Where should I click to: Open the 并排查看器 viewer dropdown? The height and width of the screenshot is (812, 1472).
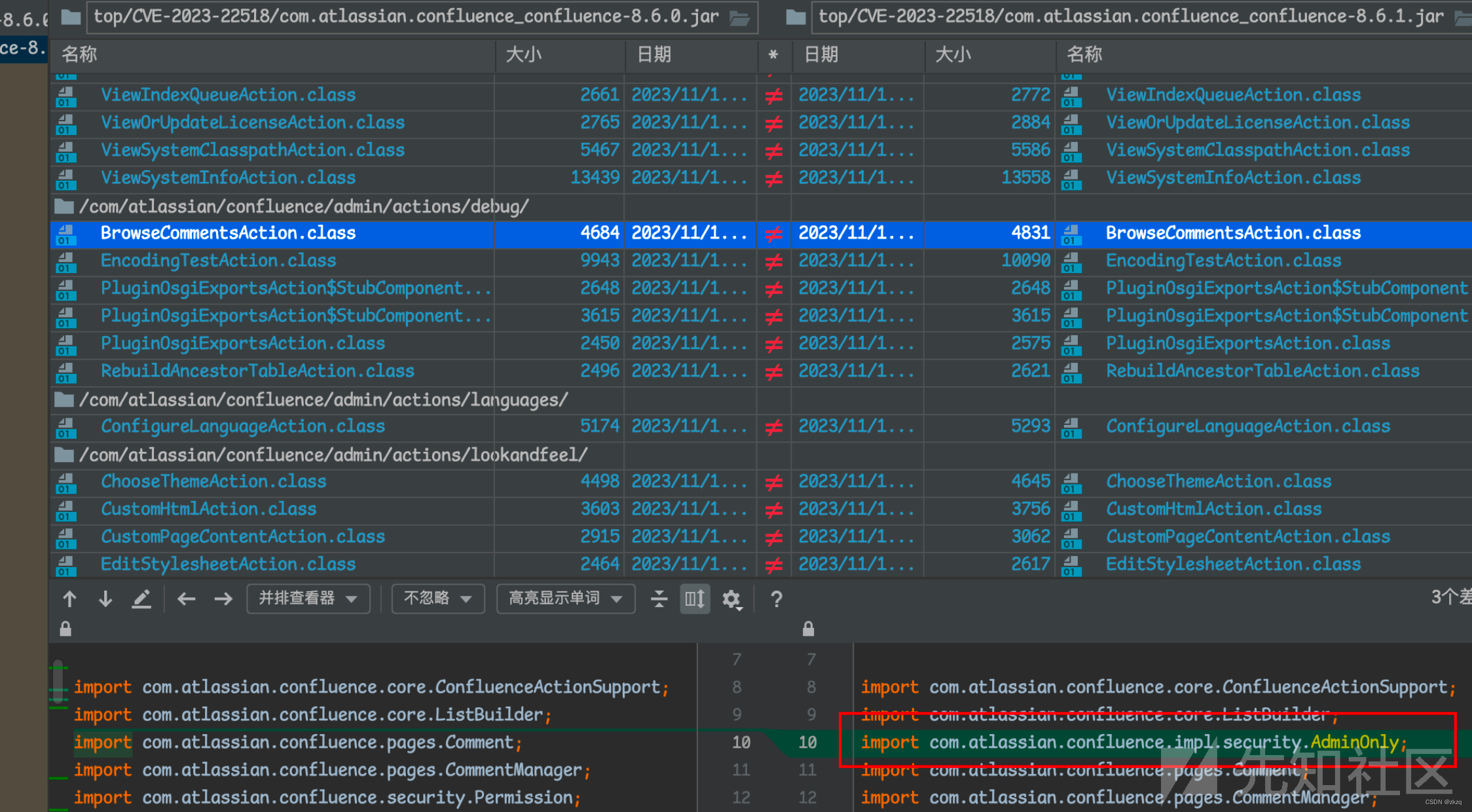click(308, 599)
